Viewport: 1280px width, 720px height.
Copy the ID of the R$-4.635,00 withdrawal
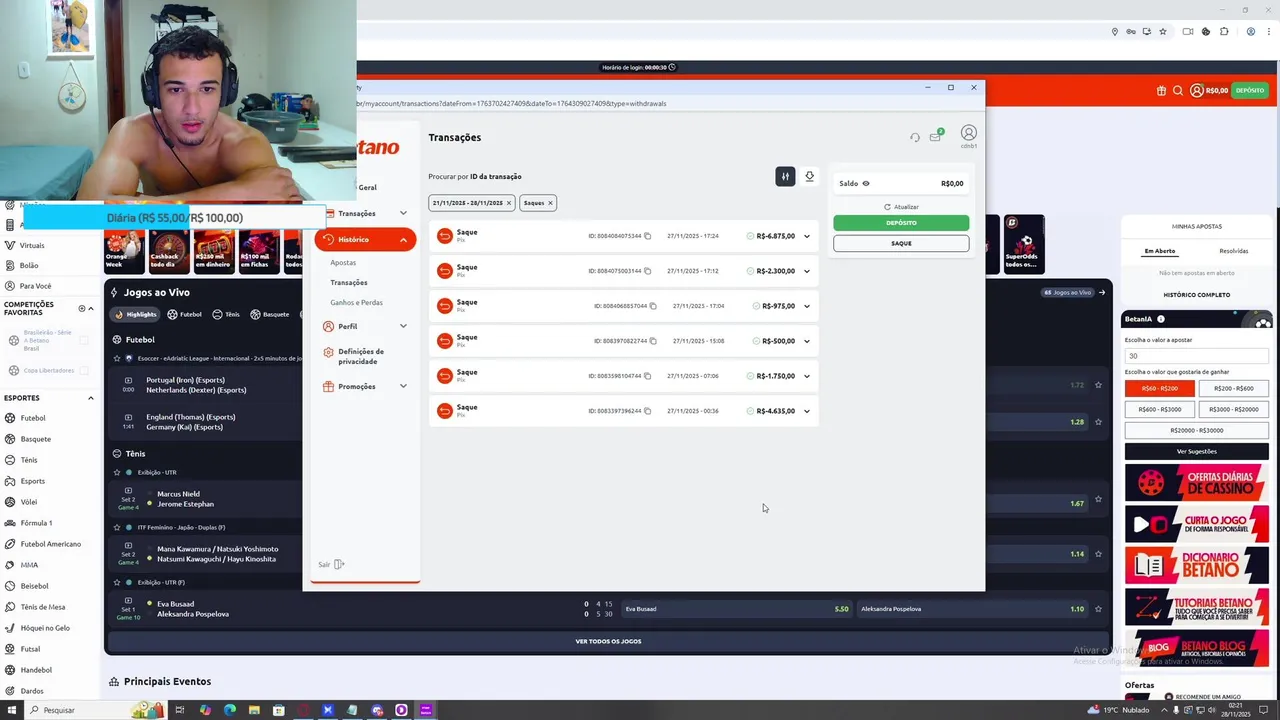point(648,411)
